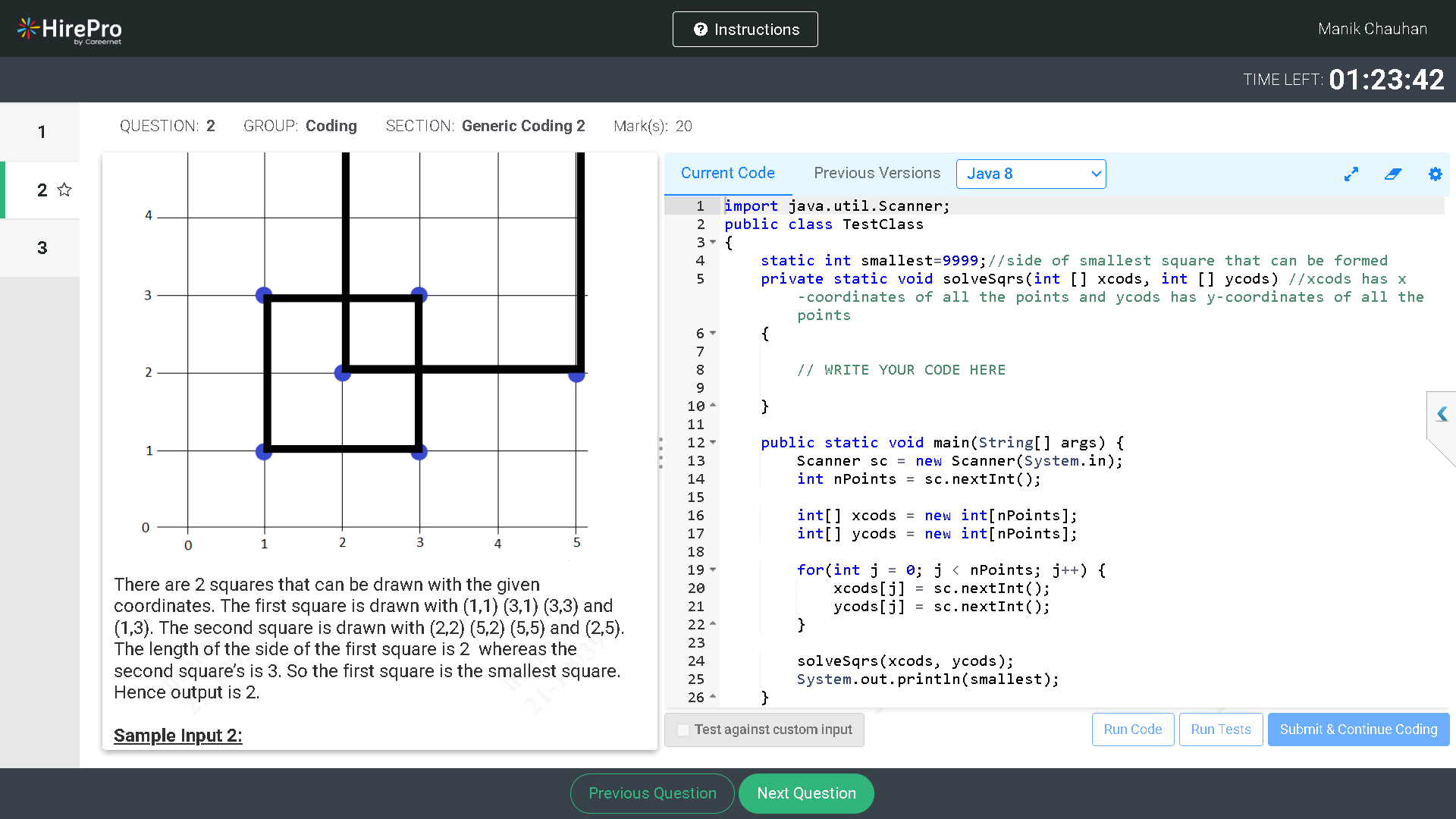Click line 24 solveSqrs call
Image resolution: width=1456 pixels, height=819 pixels.
point(905,661)
